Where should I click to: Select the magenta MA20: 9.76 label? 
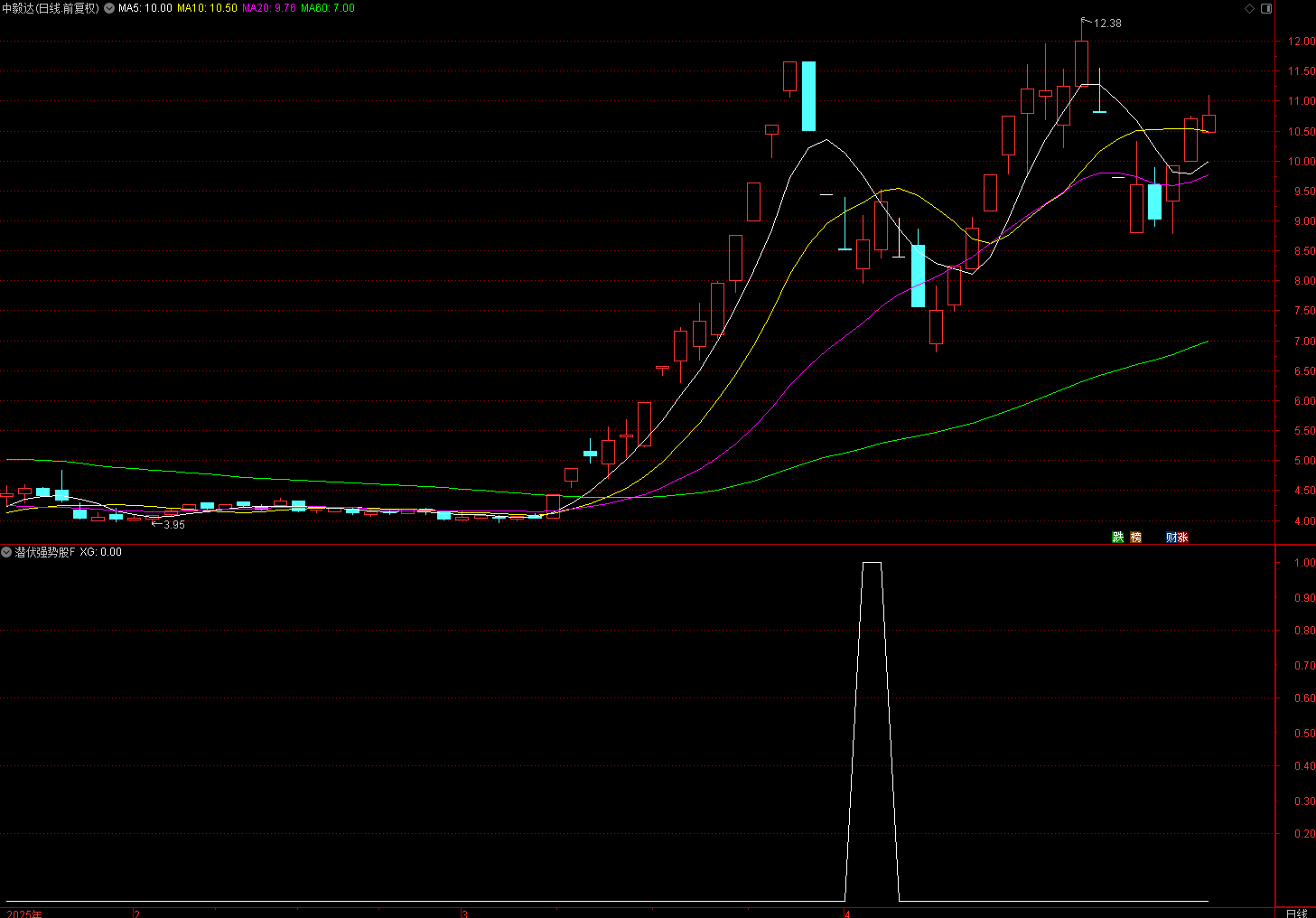tap(268, 8)
